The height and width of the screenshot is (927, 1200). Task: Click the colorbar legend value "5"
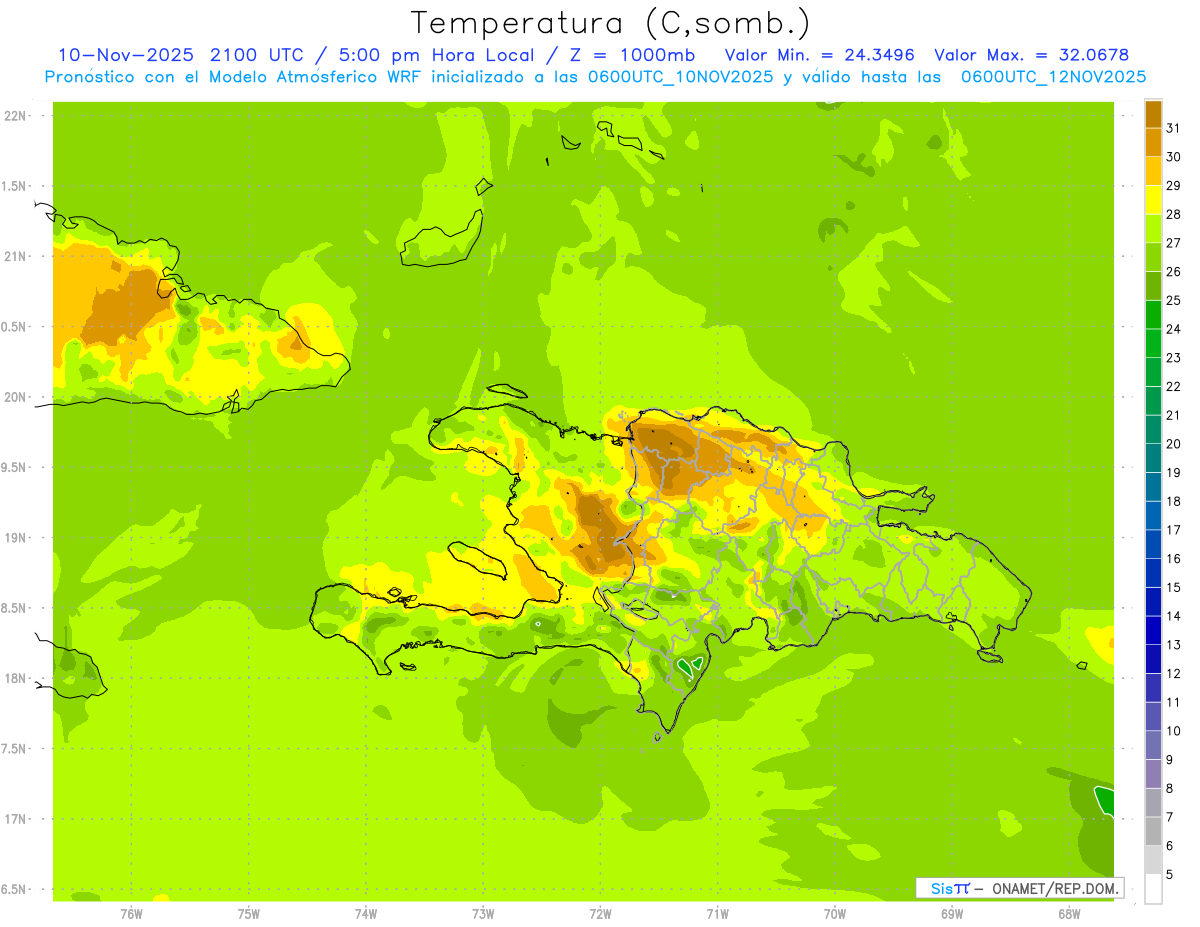click(1170, 876)
